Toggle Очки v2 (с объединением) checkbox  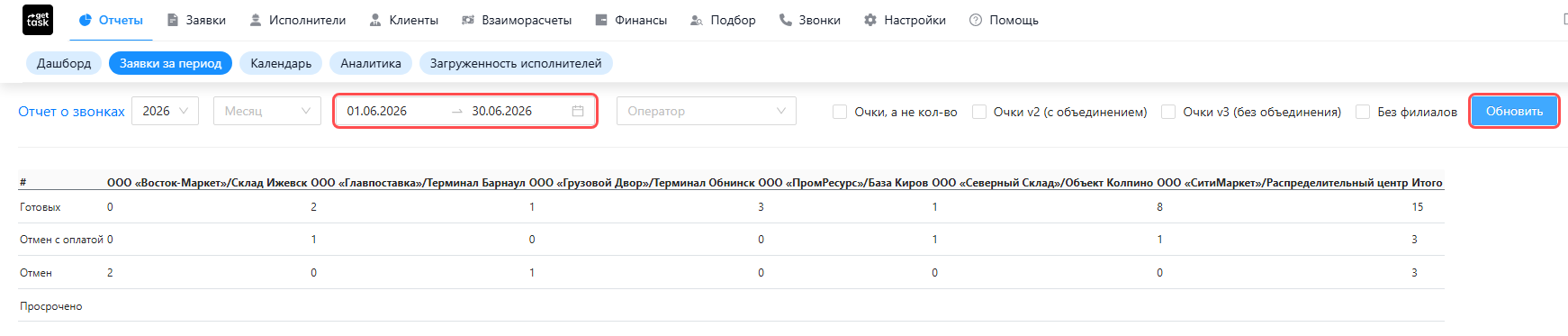click(979, 112)
